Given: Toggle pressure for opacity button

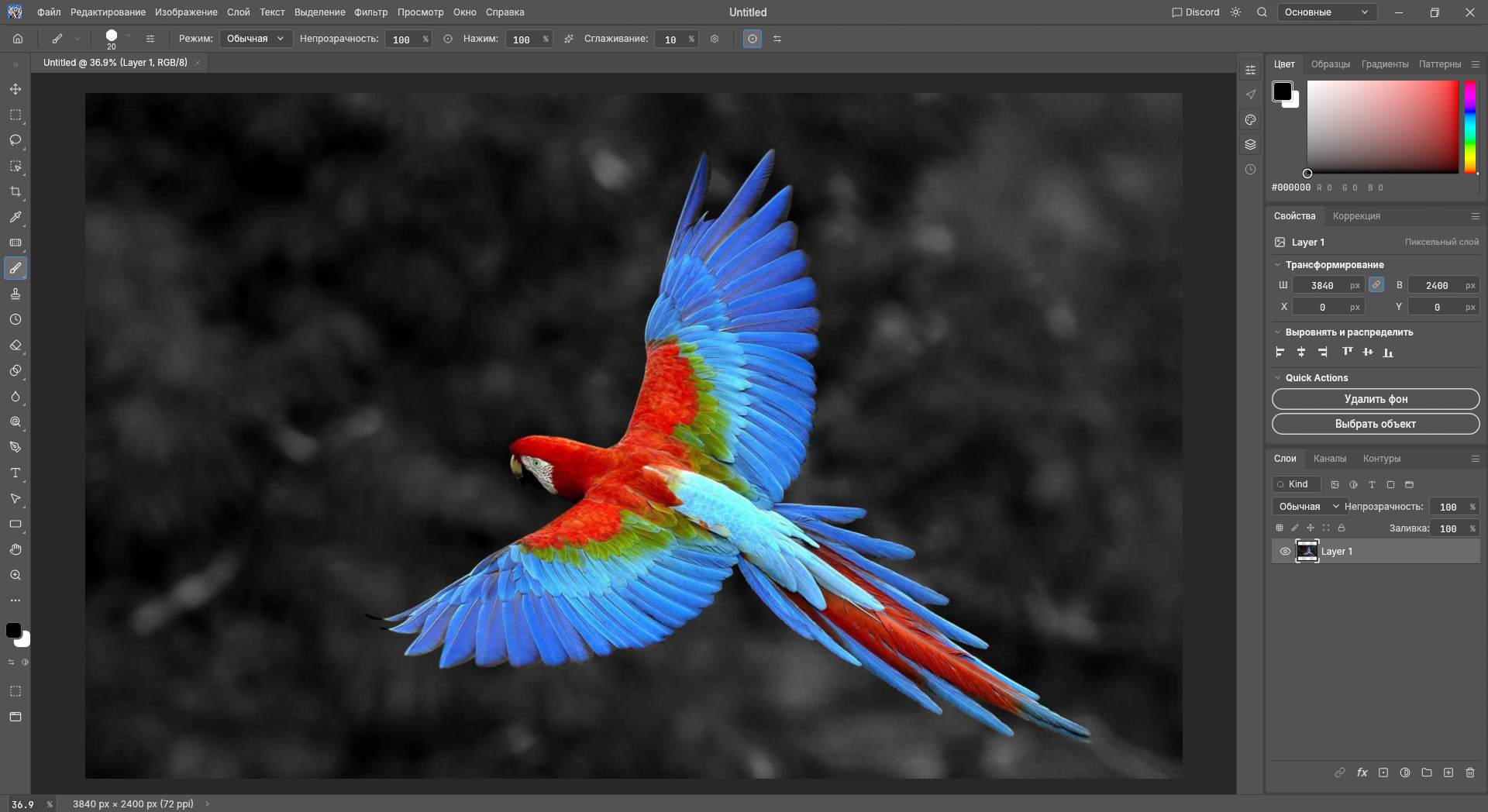Looking at the screenshot, I should click(448, 39).
